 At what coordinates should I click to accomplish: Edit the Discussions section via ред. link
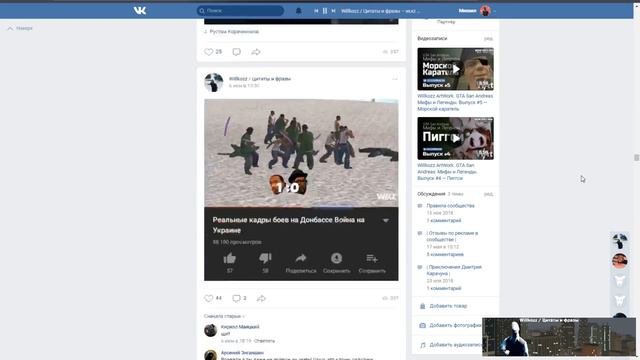point(489,194)
